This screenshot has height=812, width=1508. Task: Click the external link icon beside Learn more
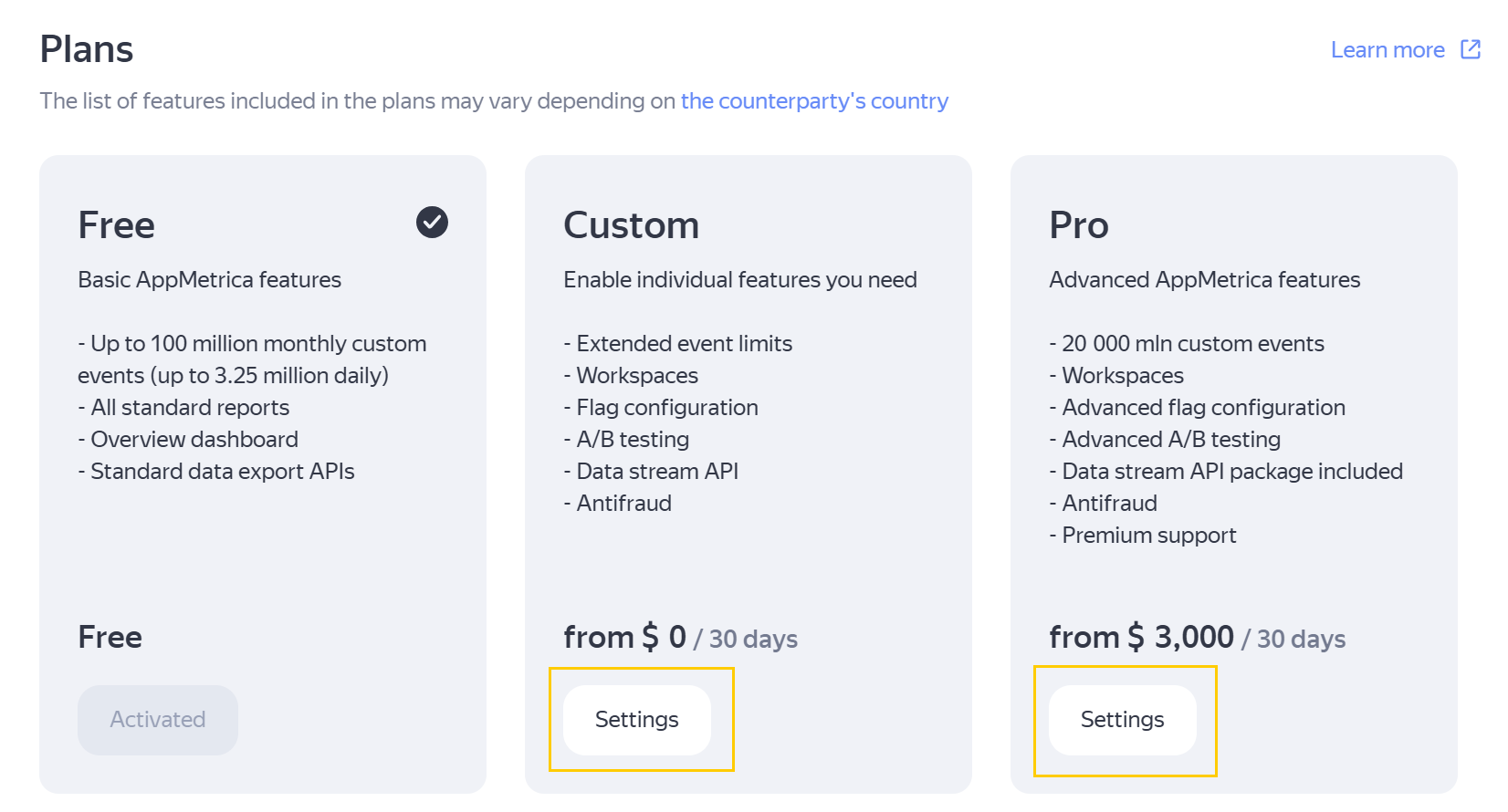click(1470, 49)
